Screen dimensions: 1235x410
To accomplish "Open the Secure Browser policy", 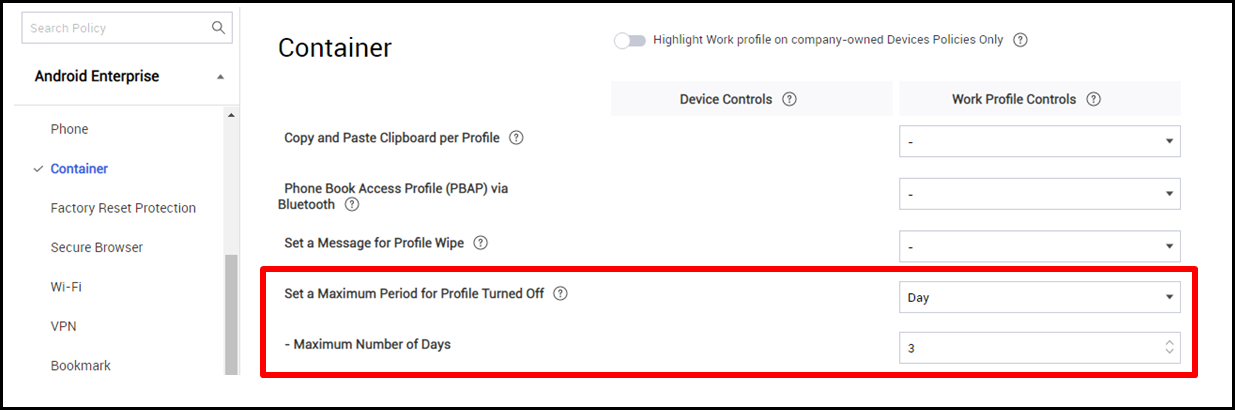I will 97,247.
